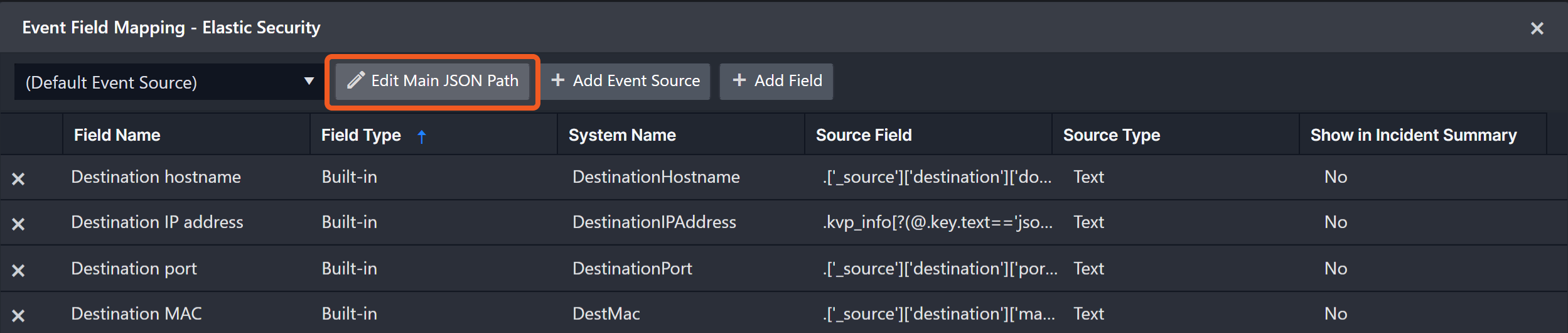This screenshot has height=333, width=1568.
Task: Click the DestMac system name cell
Action: pyautogui.click(x=606, y=314)
